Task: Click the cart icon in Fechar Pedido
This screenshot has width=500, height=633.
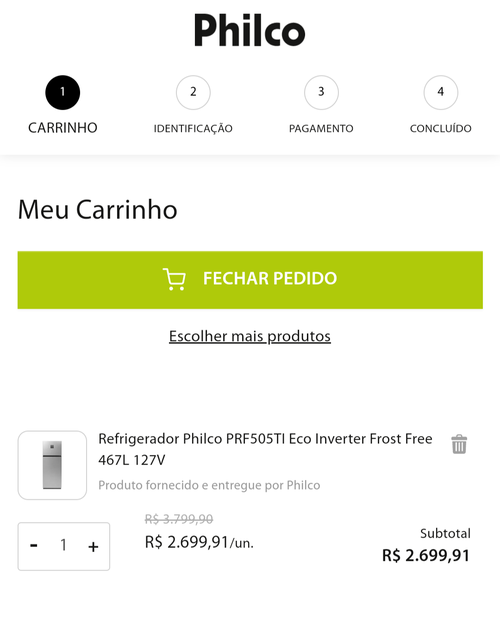Action: pyautogui.click(x=174, y=279)
